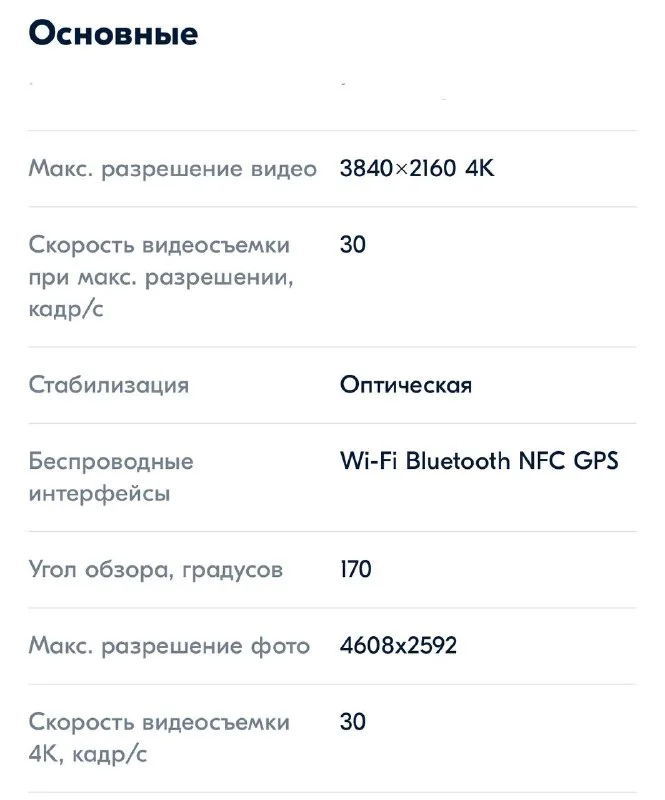Click the 4608x2592 photo resolution value
This screenshot has width=665, height=800.
pyautogui.click(x=398, y=646)
